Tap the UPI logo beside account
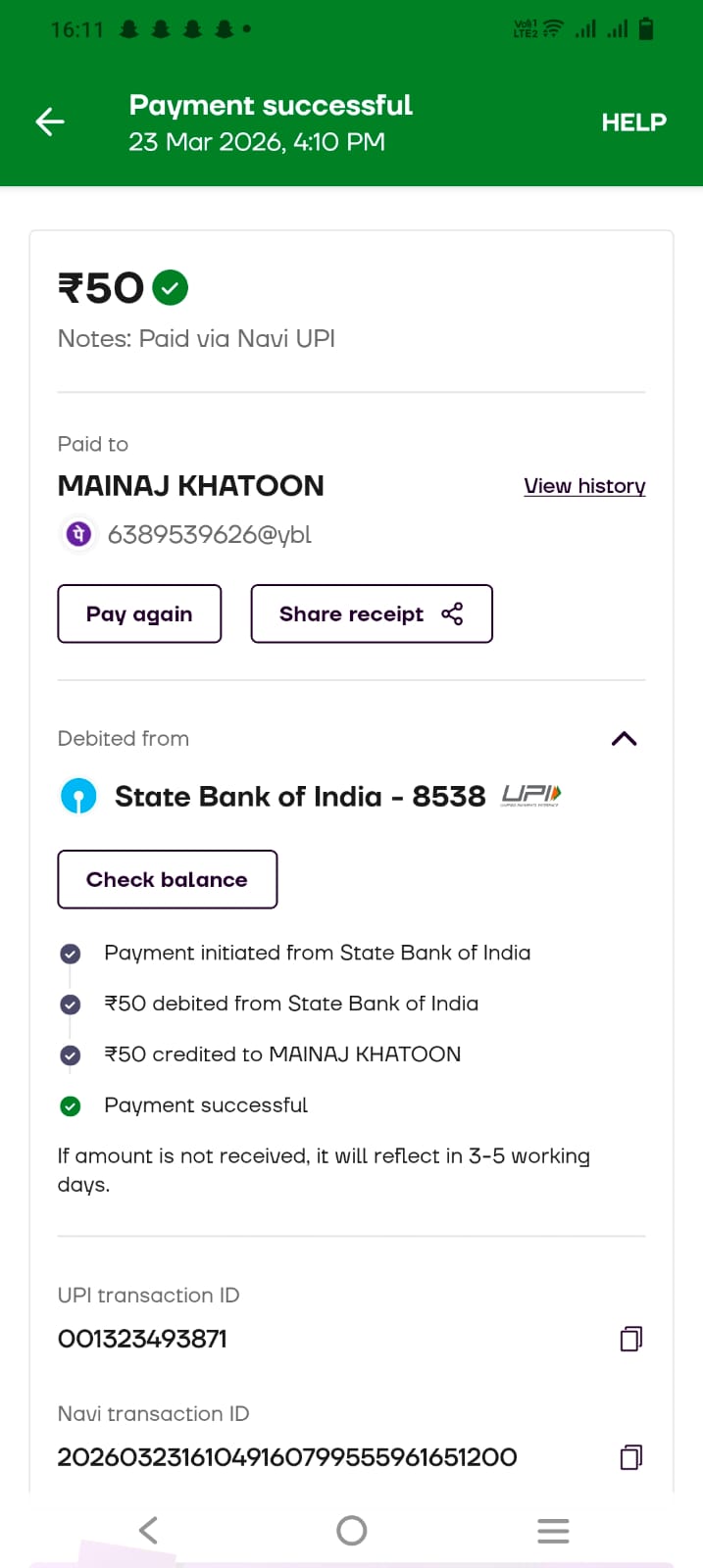Image resolution: width=703 pixels, height=1568 pixels. [530, 795]
